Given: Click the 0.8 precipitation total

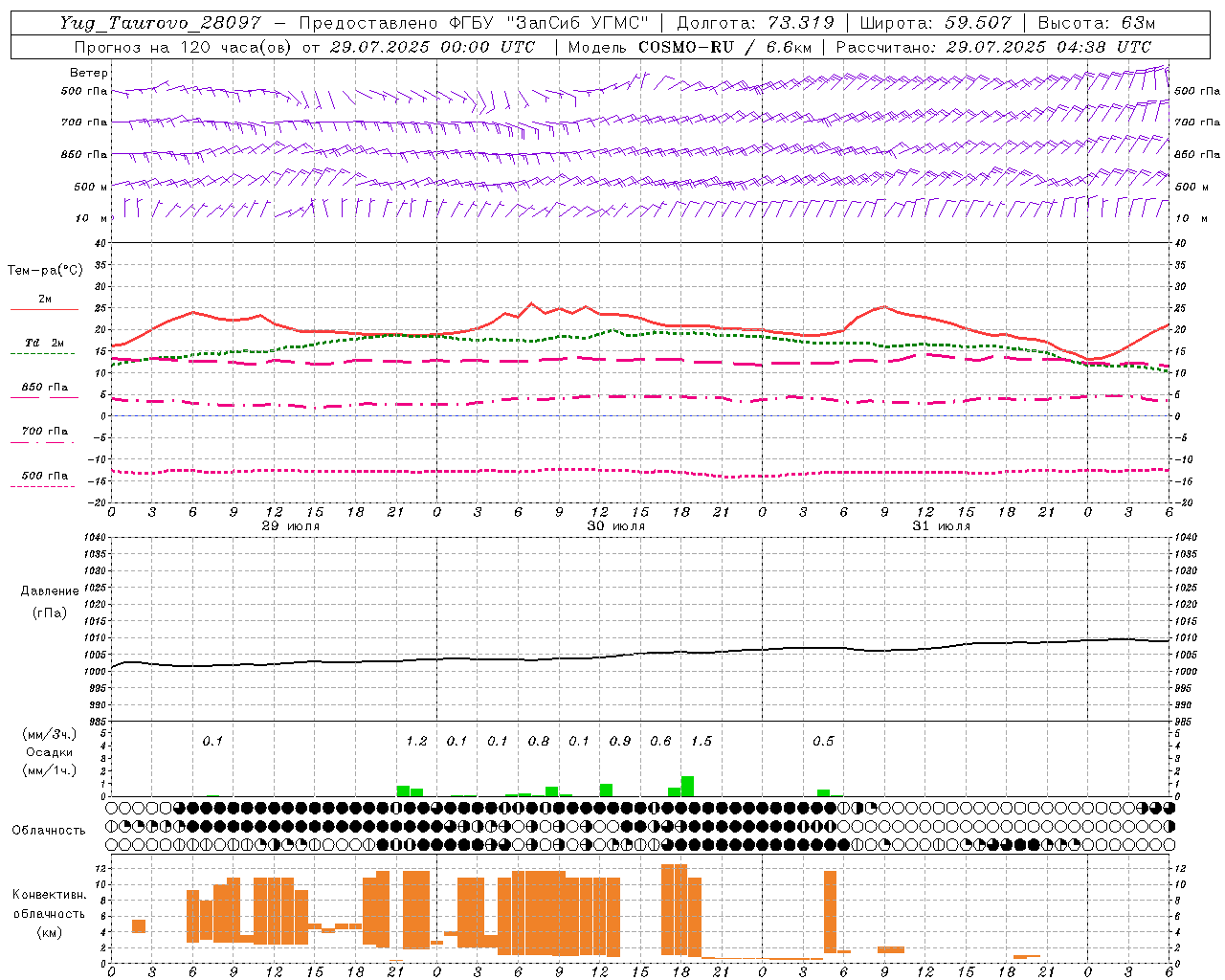Looking at the screenshot, I should [x=539, y=741].
